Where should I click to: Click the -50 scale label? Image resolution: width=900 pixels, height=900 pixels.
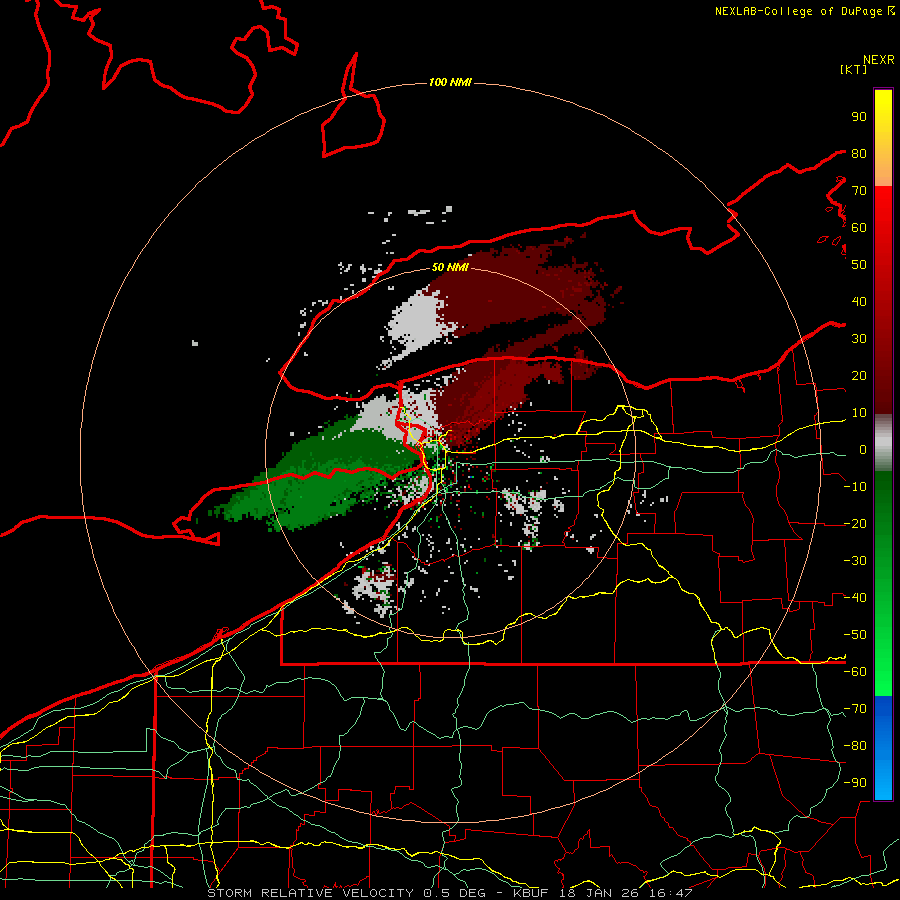(855, 635)
